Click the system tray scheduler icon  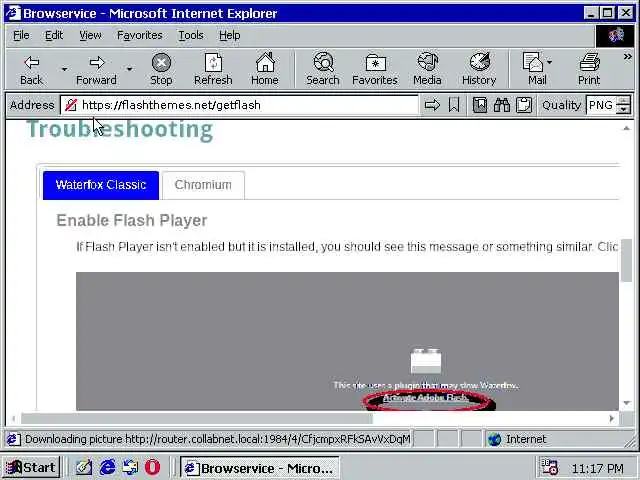(549, 467)
